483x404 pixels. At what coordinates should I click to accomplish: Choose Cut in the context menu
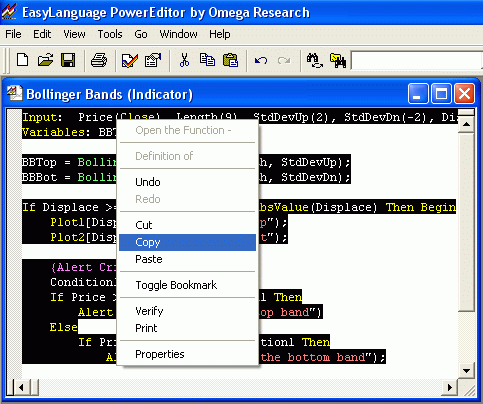[187, 225]
